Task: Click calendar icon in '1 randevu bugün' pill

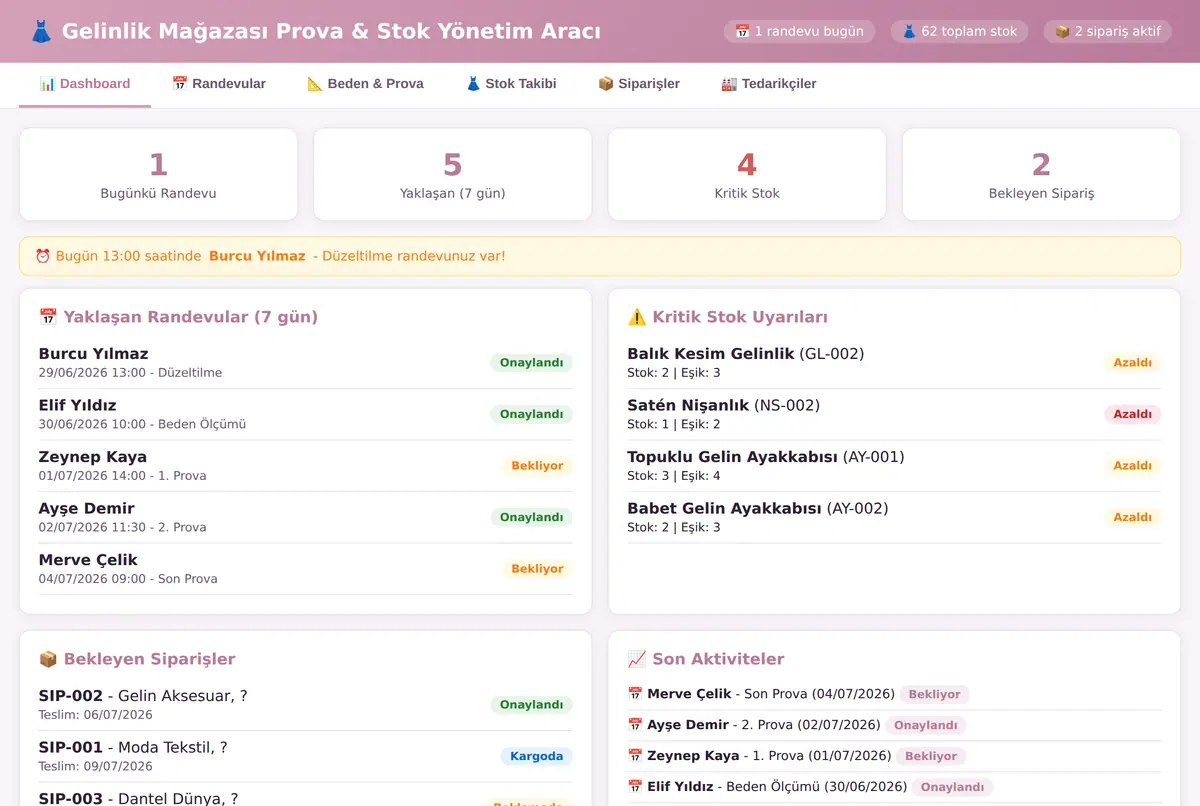Action: coord(742,31)
